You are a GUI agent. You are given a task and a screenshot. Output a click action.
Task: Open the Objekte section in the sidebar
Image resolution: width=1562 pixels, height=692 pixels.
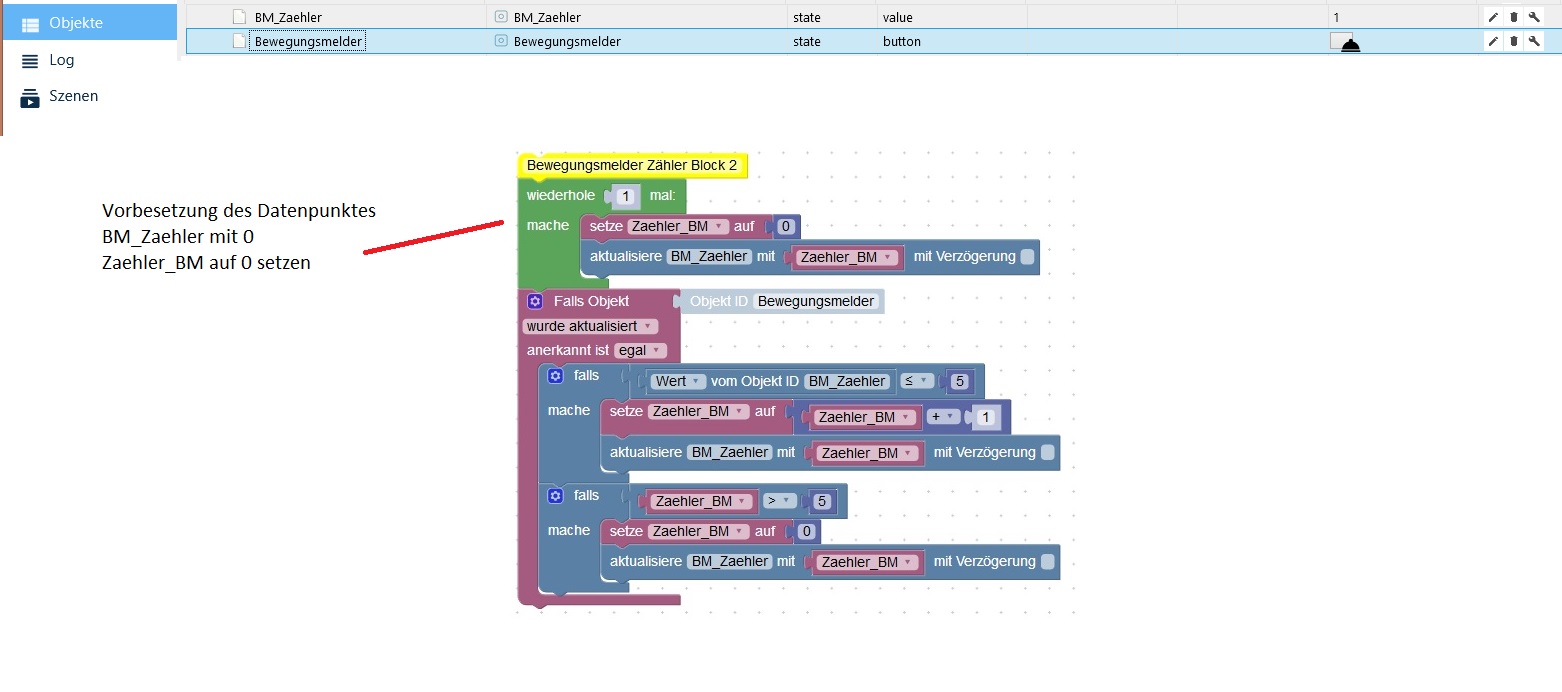90,23
